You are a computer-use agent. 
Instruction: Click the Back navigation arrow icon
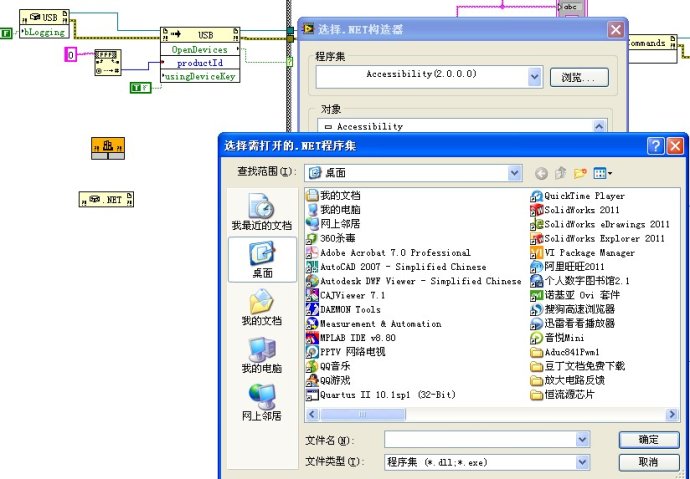tap(541, 173)
